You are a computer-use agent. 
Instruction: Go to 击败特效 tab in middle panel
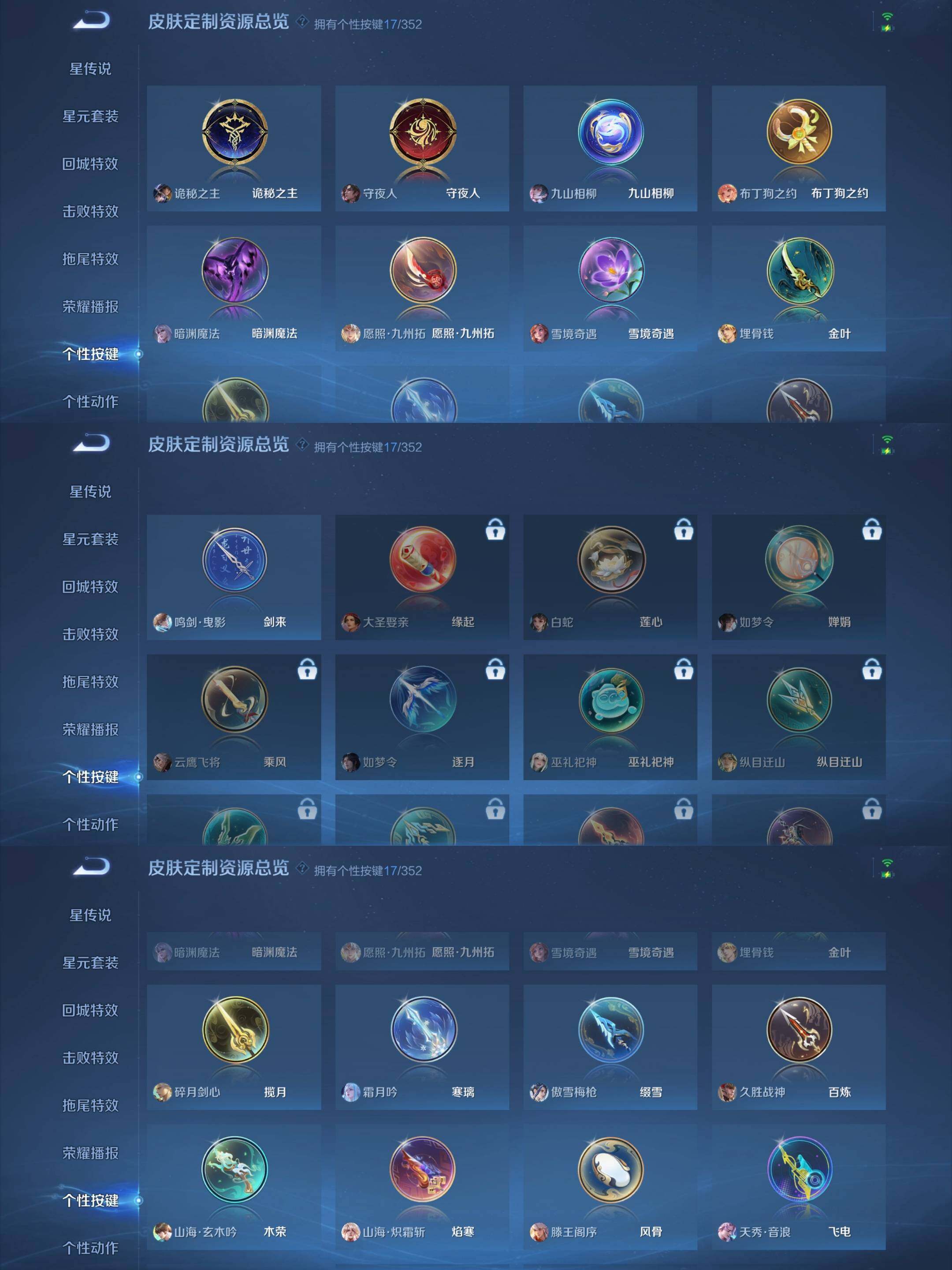[x=90, y=635]
